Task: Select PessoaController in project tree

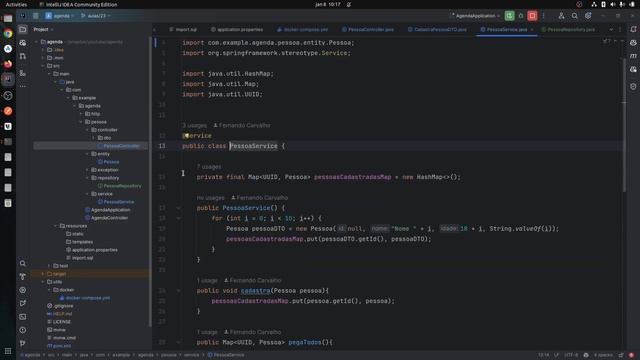Action: click(121, 146)
